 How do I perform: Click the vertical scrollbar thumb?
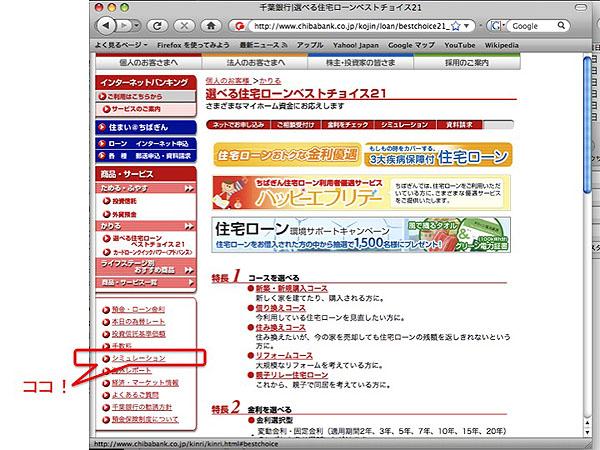587,125
